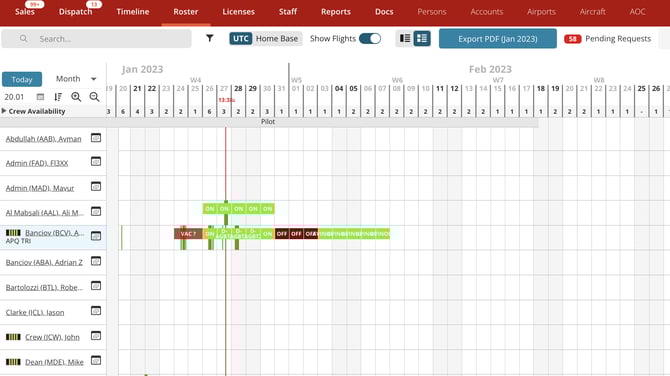This screenshot has height=376, width=670.
Task: Zoom in the roster timeline
Action: 76,97
